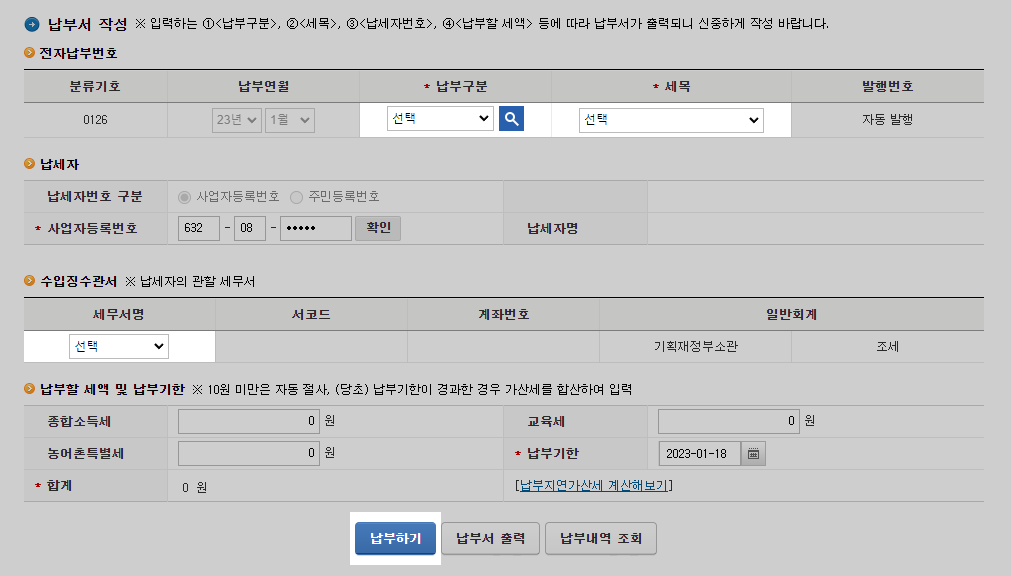Open the 납부지연가산세 계산해보기 link
The height and width of the screenshot is (576, 1011).
click(593, 485)
